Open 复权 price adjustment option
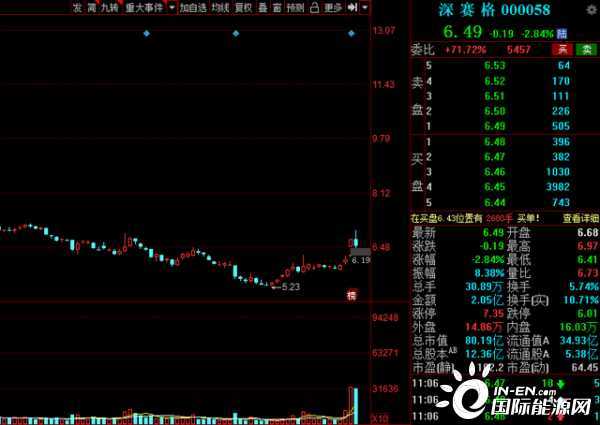The height and width of the screenshot is (425, 600). pos(243,7)
